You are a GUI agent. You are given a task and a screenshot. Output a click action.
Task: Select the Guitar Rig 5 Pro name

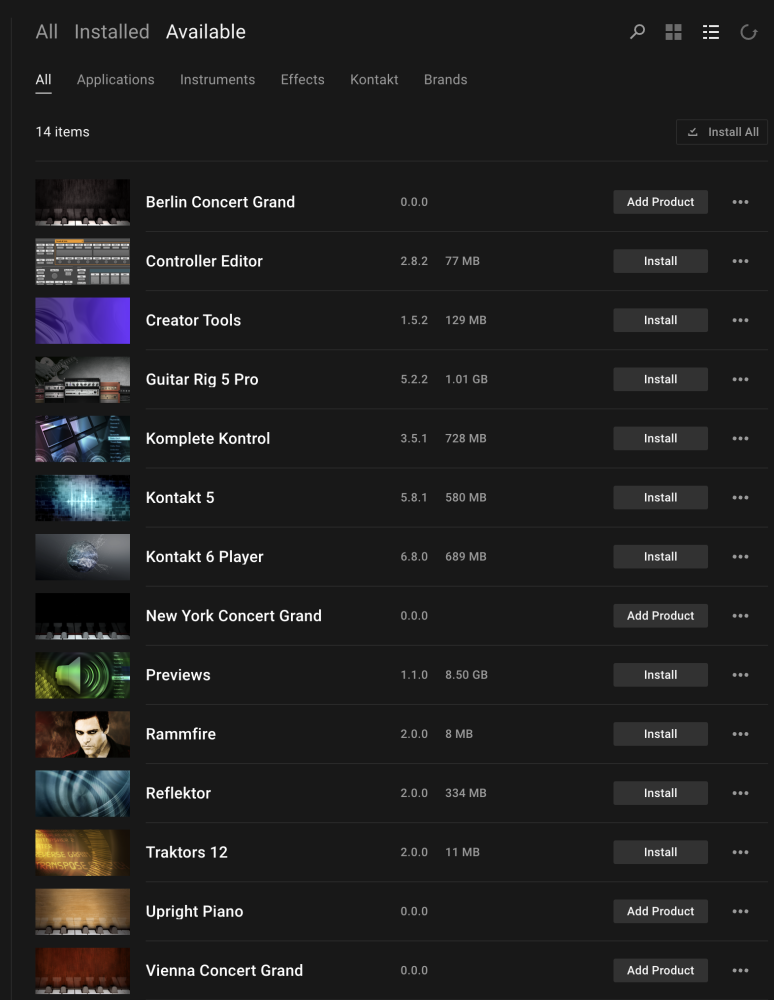pyautogui.click(x=202, y=379)
